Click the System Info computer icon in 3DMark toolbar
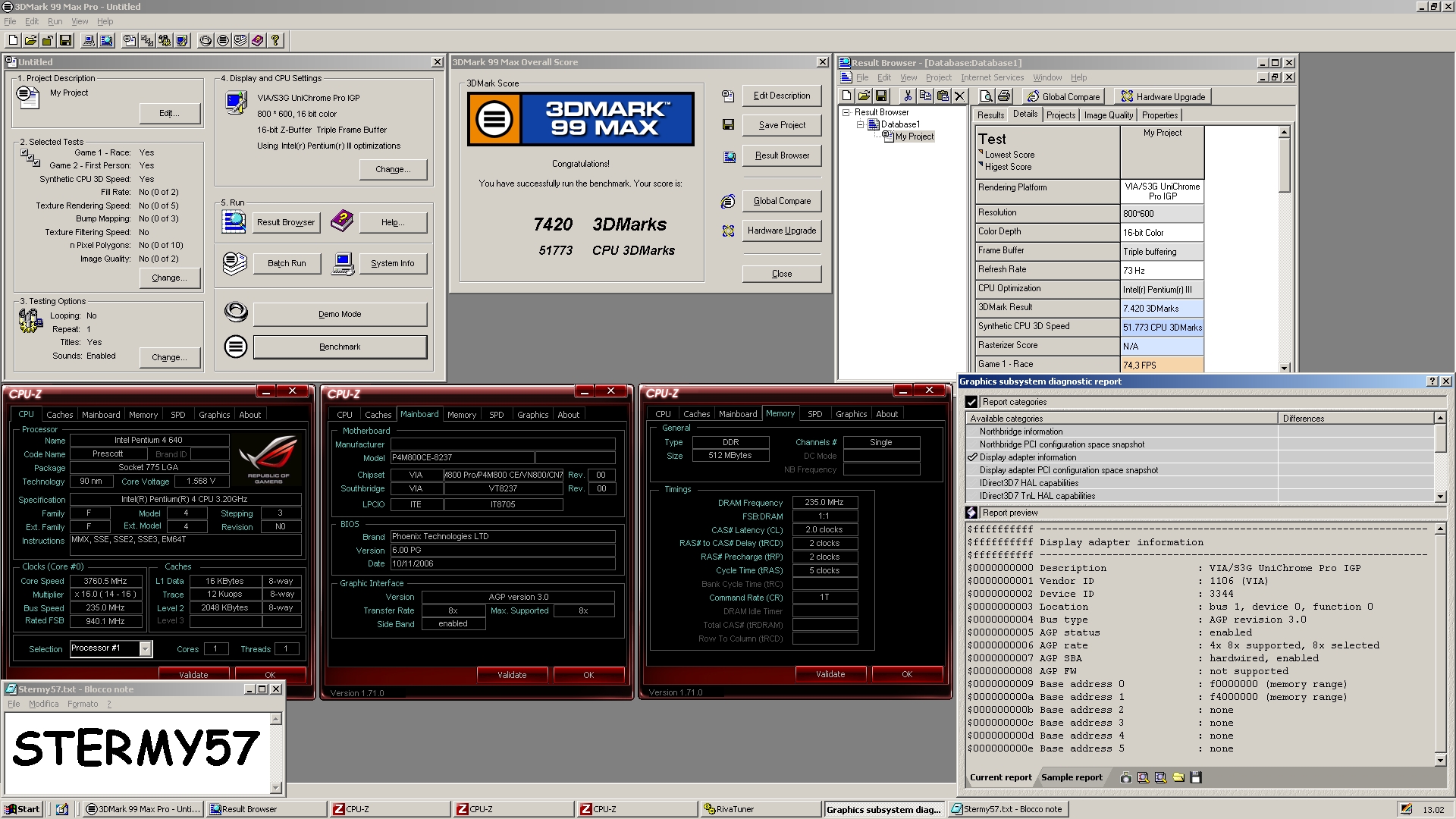The image size is (1456, 819). point(89,40)
